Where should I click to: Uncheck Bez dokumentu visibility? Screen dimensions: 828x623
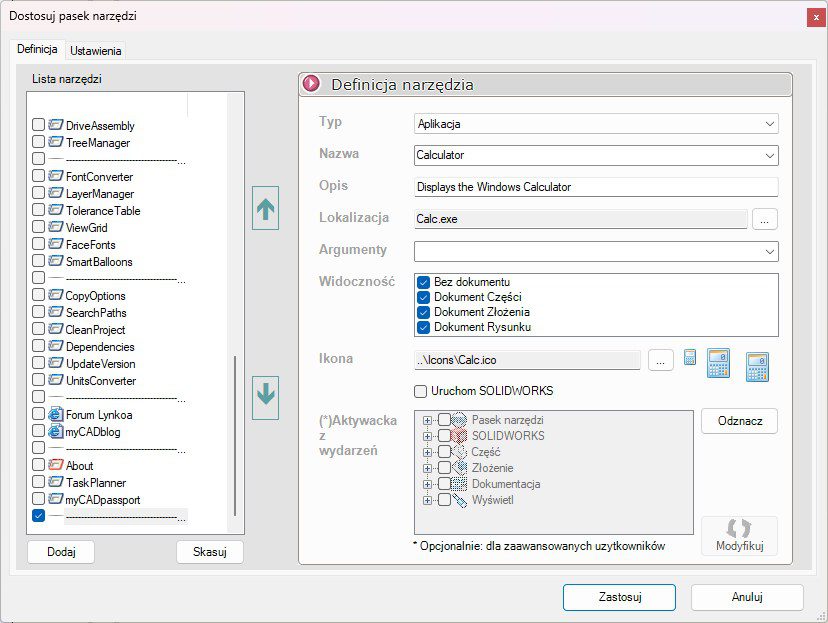point(423,282)
